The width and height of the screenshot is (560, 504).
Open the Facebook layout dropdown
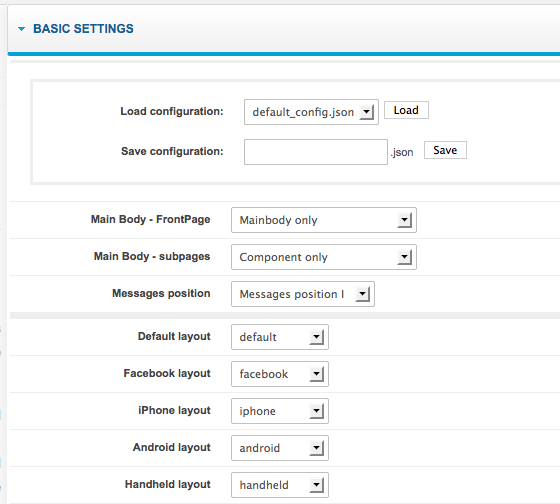click(280, 374)
